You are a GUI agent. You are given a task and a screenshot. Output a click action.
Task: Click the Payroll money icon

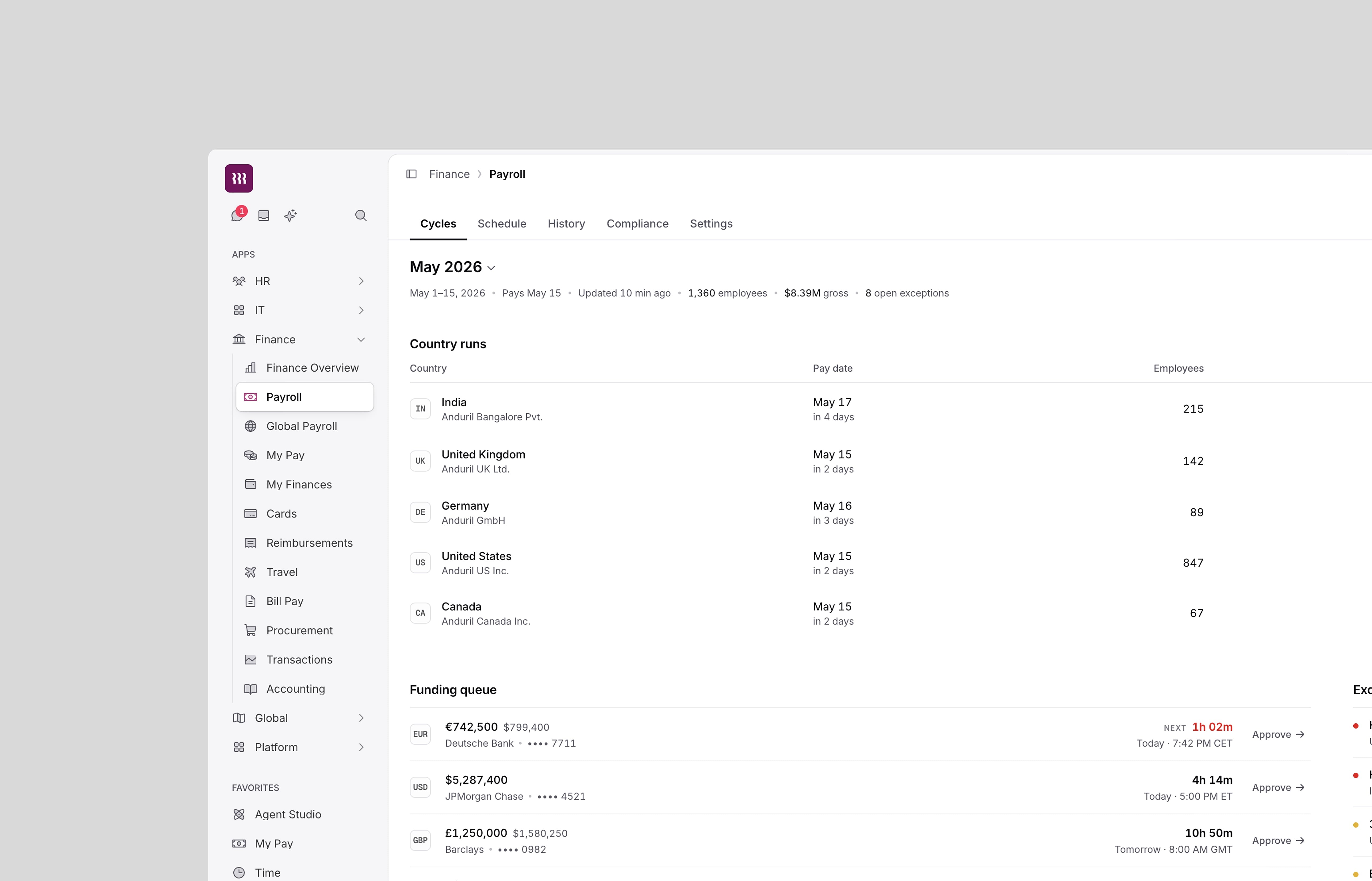[x=251, y=397]
